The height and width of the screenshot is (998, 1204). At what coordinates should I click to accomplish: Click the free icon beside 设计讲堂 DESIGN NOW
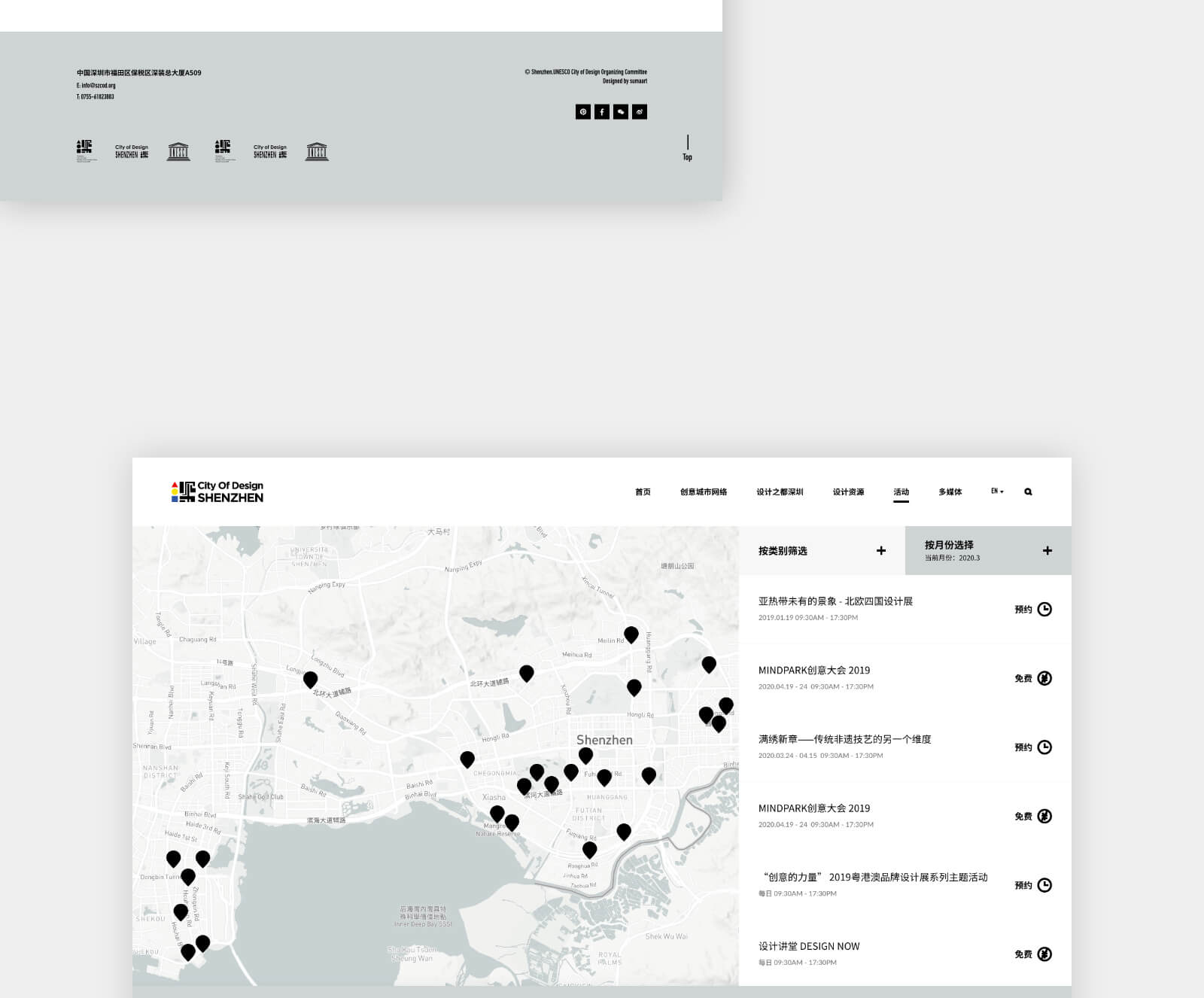tap(1044, 954)
